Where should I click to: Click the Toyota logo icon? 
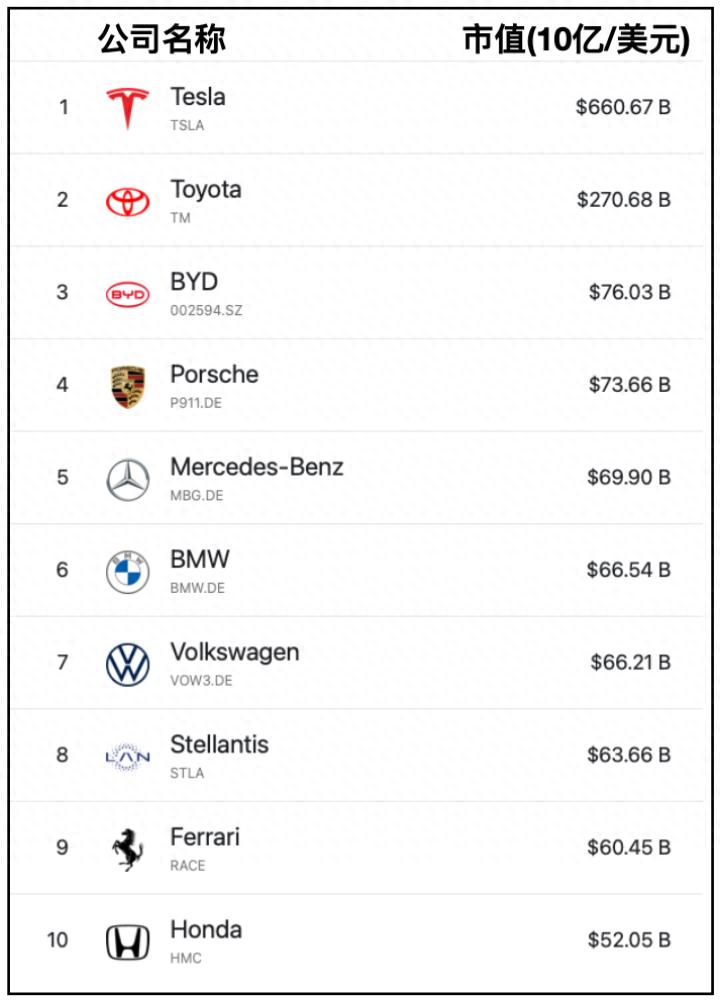click(x=128, y=201)
